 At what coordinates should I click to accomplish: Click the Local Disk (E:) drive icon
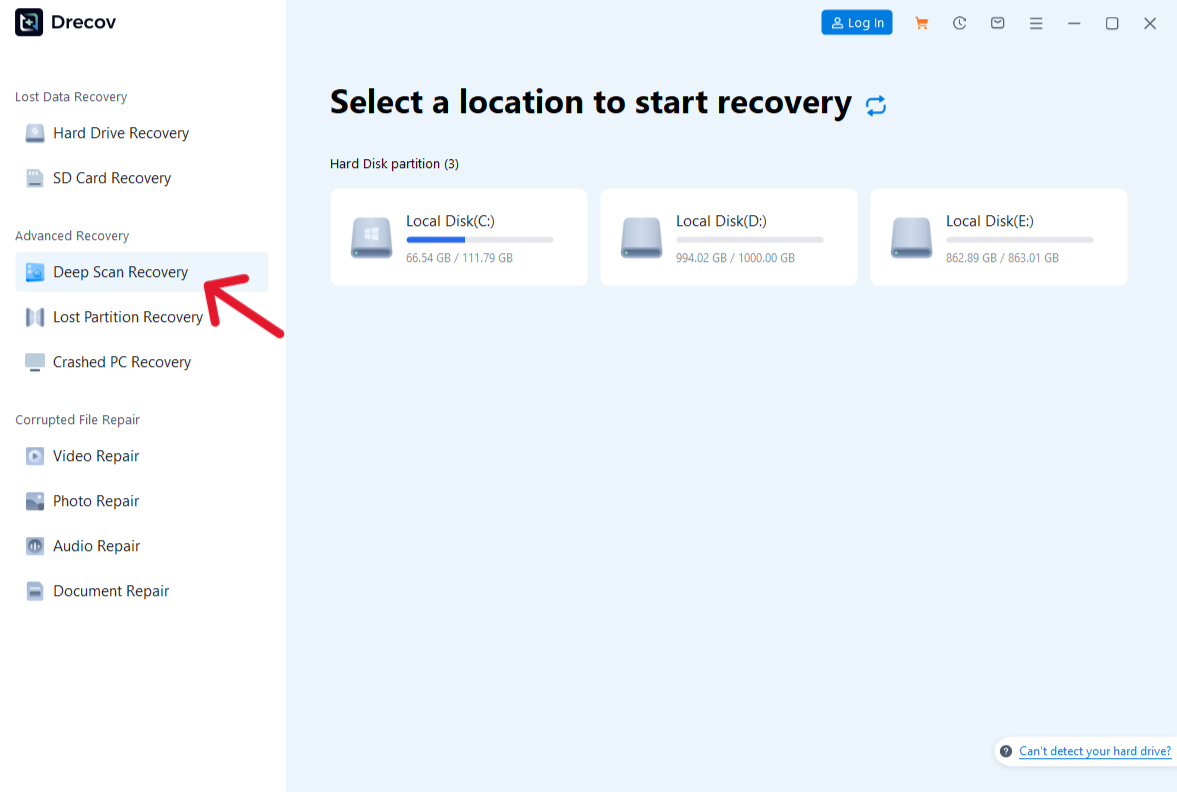pyautogui.click(x=911, y=237)
